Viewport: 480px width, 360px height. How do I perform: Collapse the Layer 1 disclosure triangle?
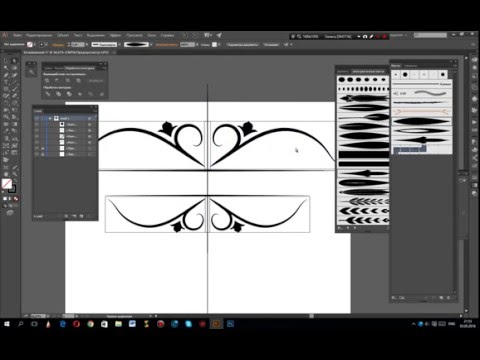[x=50, y=118]
